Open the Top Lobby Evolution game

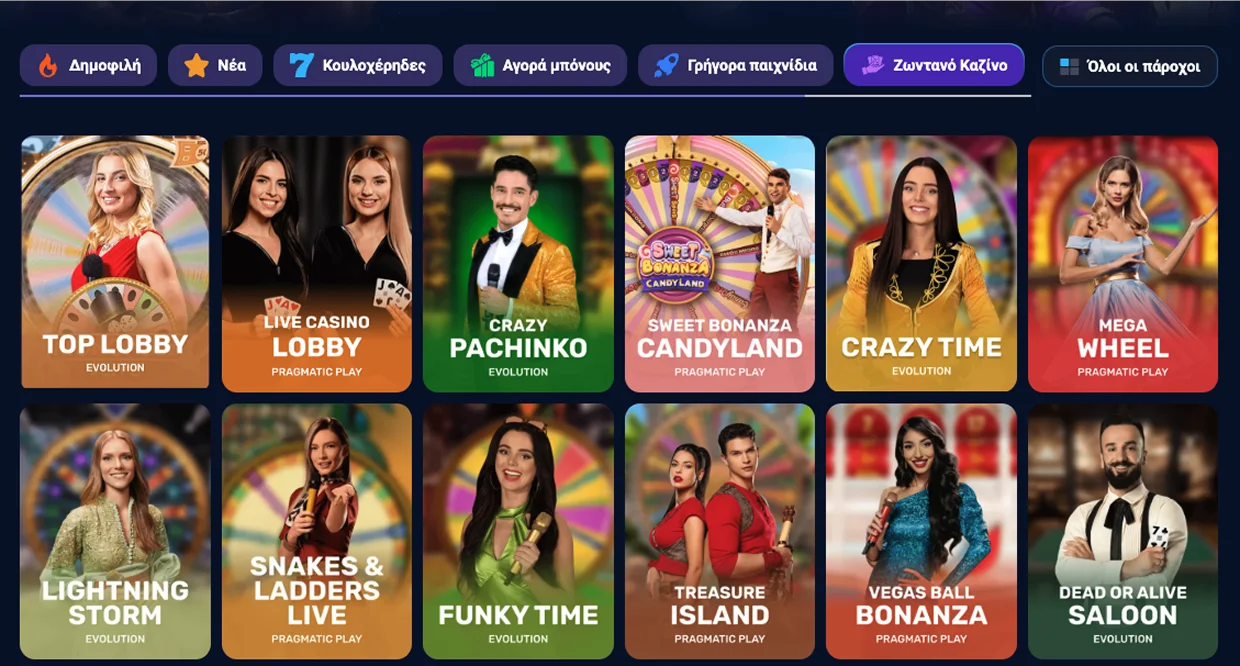[x=115, y=262]
